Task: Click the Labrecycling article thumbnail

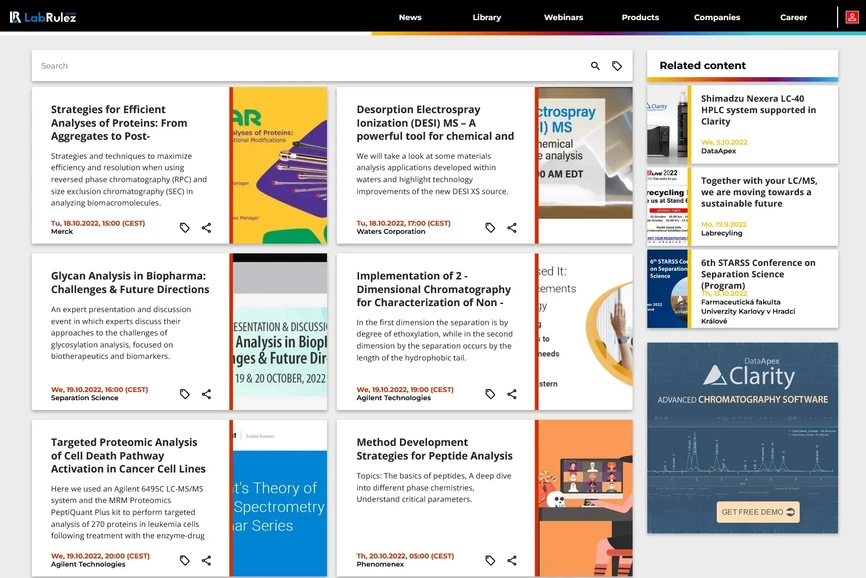Action: point(667,206)
